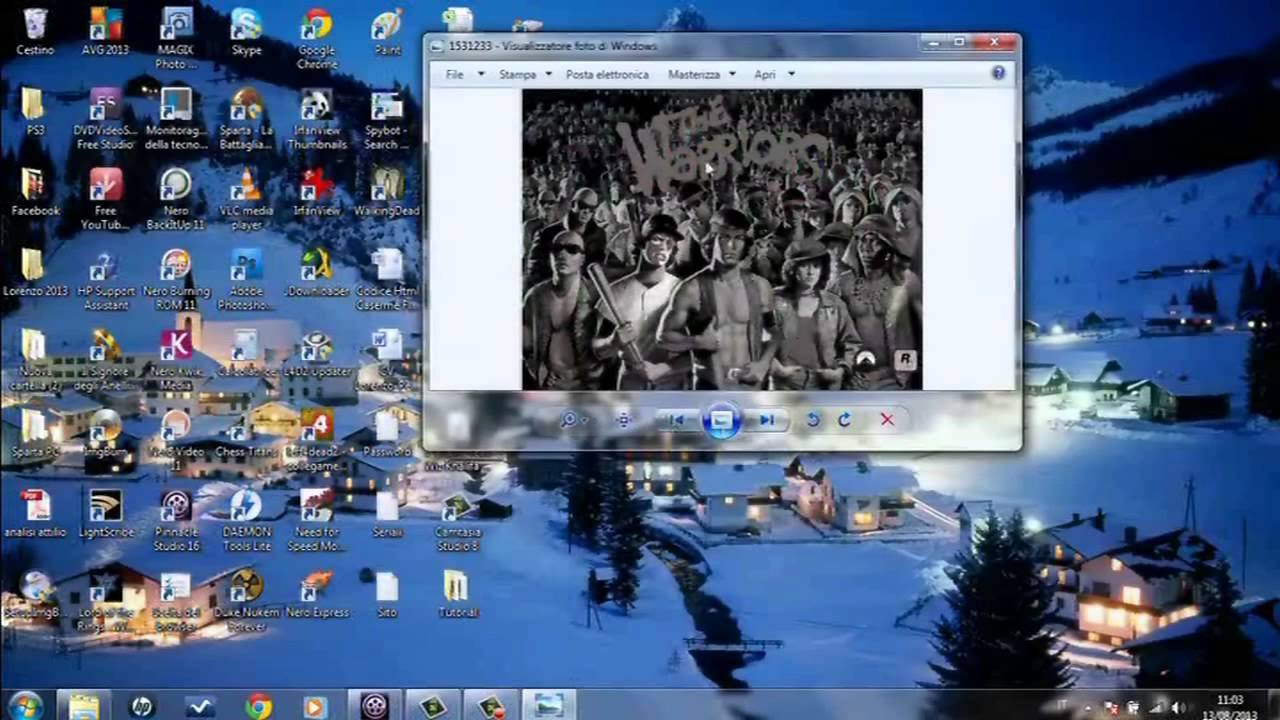Click the Posta elettronica button
The image size is (1280, 720).
click(x=607, y=74)
